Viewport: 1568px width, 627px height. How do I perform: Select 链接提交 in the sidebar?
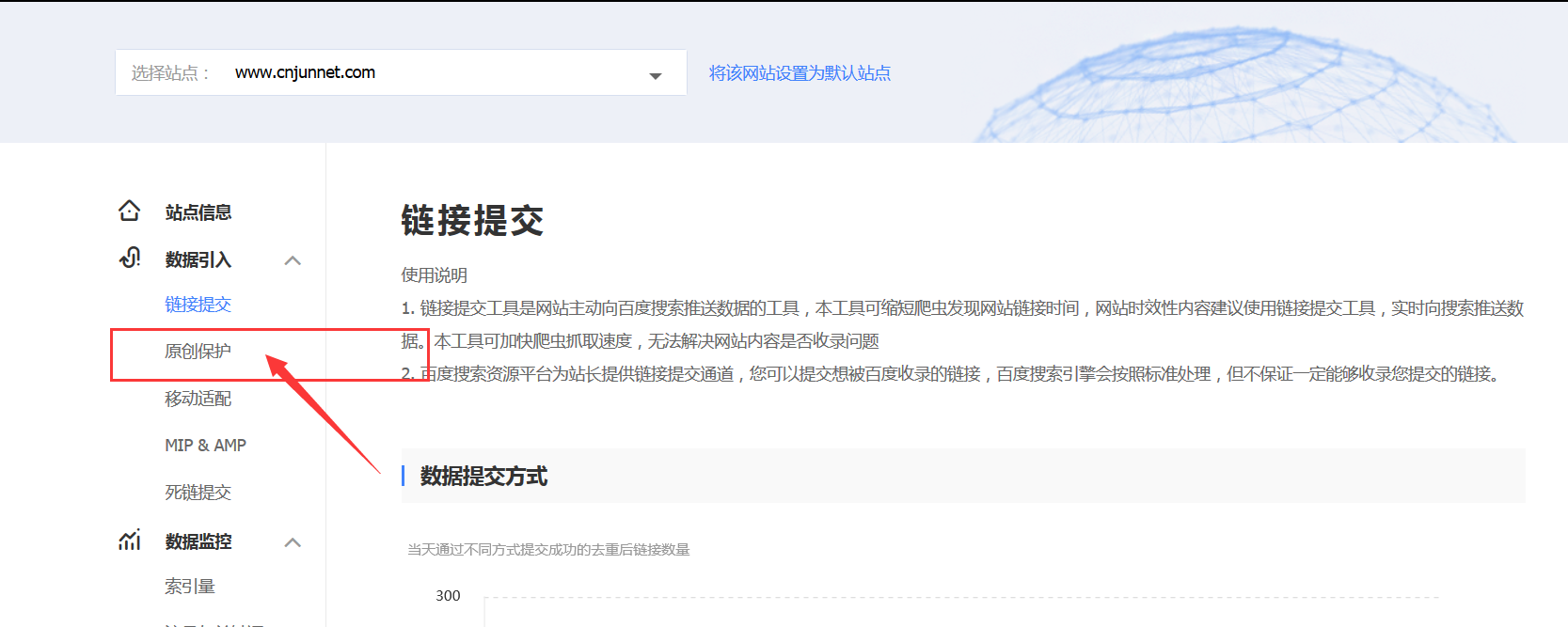pos(198,305)
